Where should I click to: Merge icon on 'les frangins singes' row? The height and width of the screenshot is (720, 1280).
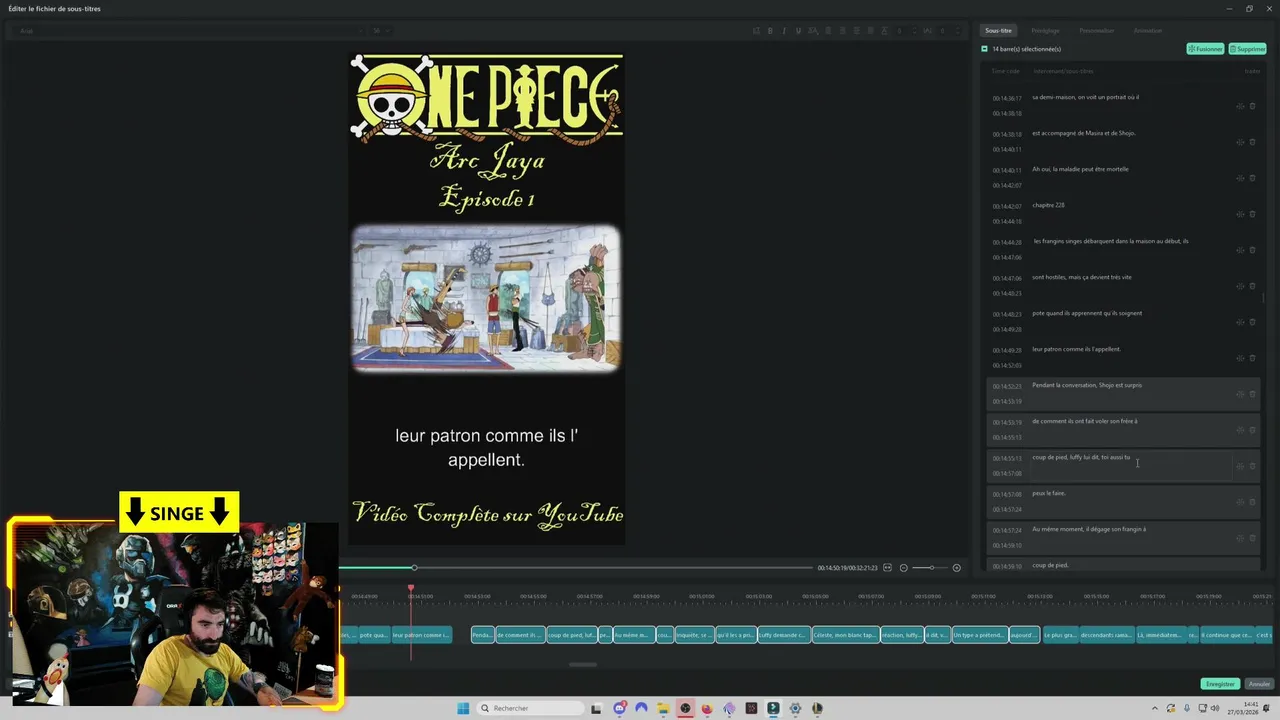[x=1240, y=250]
